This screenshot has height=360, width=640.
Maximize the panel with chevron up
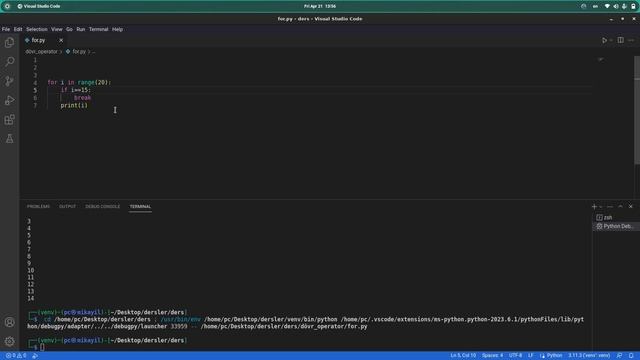tap(620, 207)
